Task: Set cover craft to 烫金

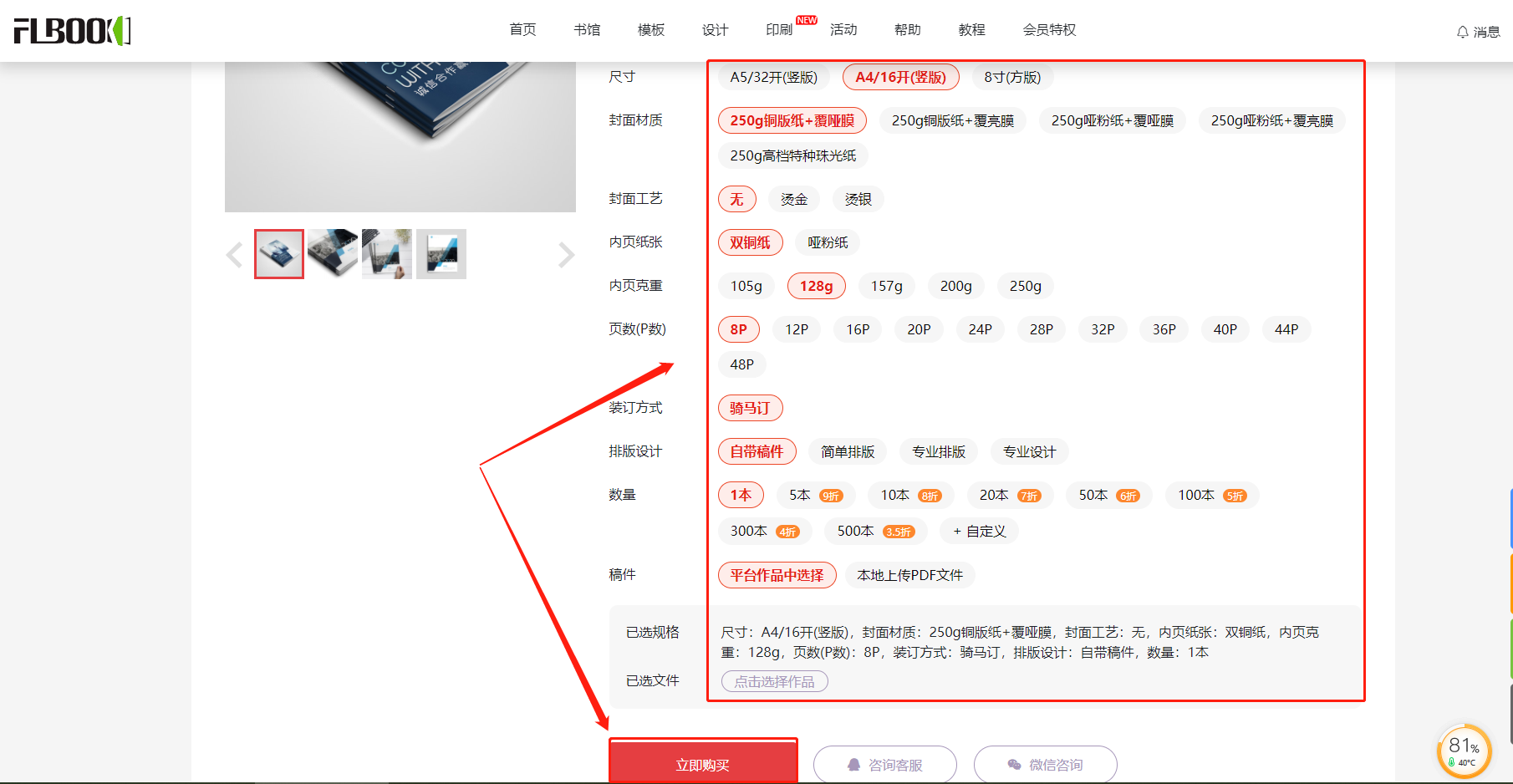Action: 794,199
